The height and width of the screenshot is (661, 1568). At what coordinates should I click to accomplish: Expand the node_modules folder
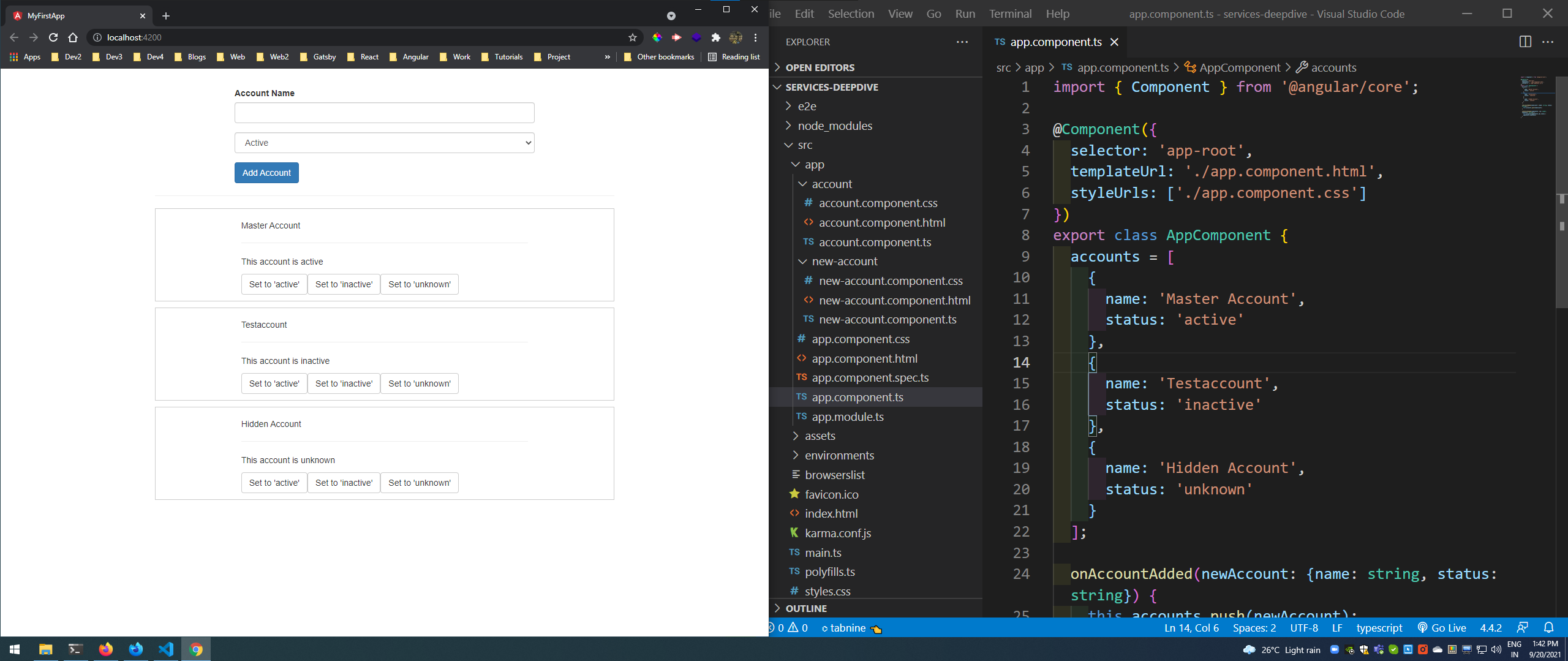coord(835,126)
